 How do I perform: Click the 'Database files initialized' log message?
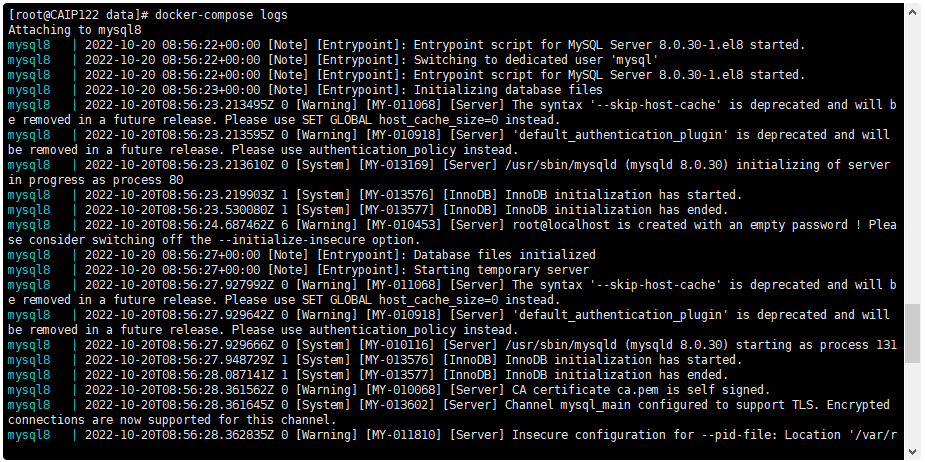coord(504,255)
